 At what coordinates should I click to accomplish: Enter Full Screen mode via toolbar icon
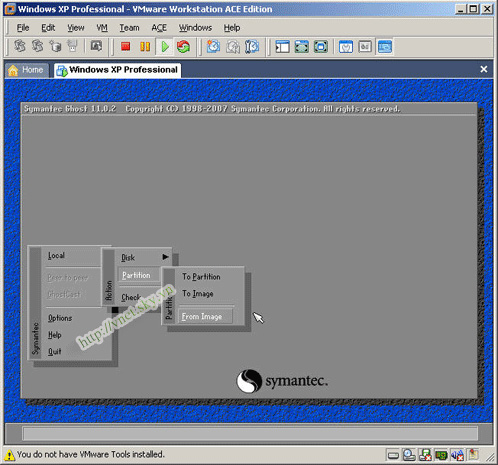click(x=321, y=46)
